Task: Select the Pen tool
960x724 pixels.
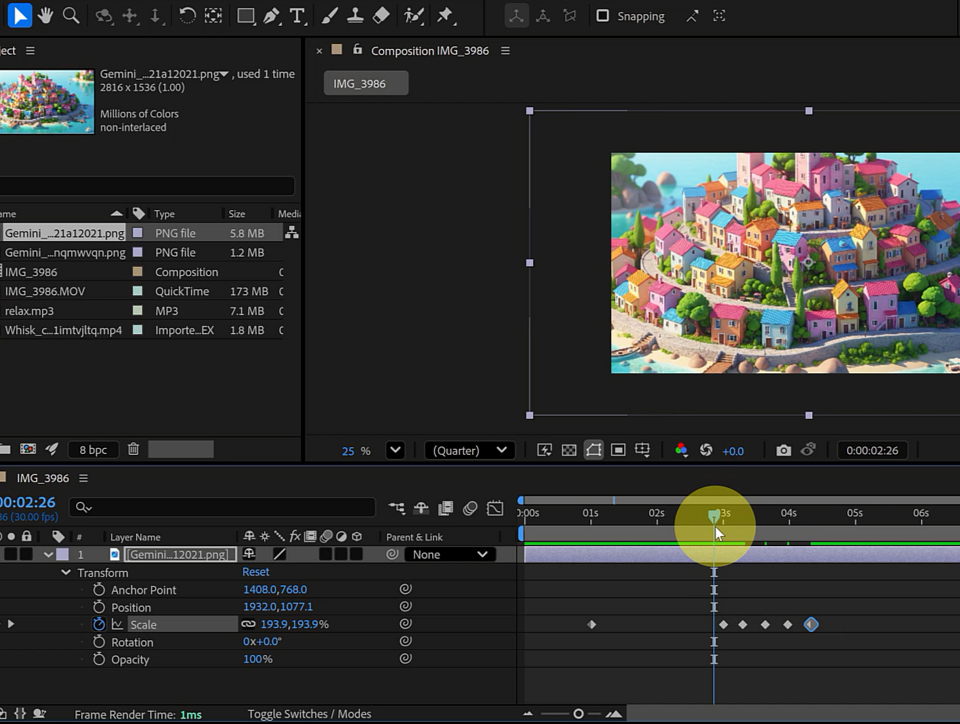Action: [272, 16]
